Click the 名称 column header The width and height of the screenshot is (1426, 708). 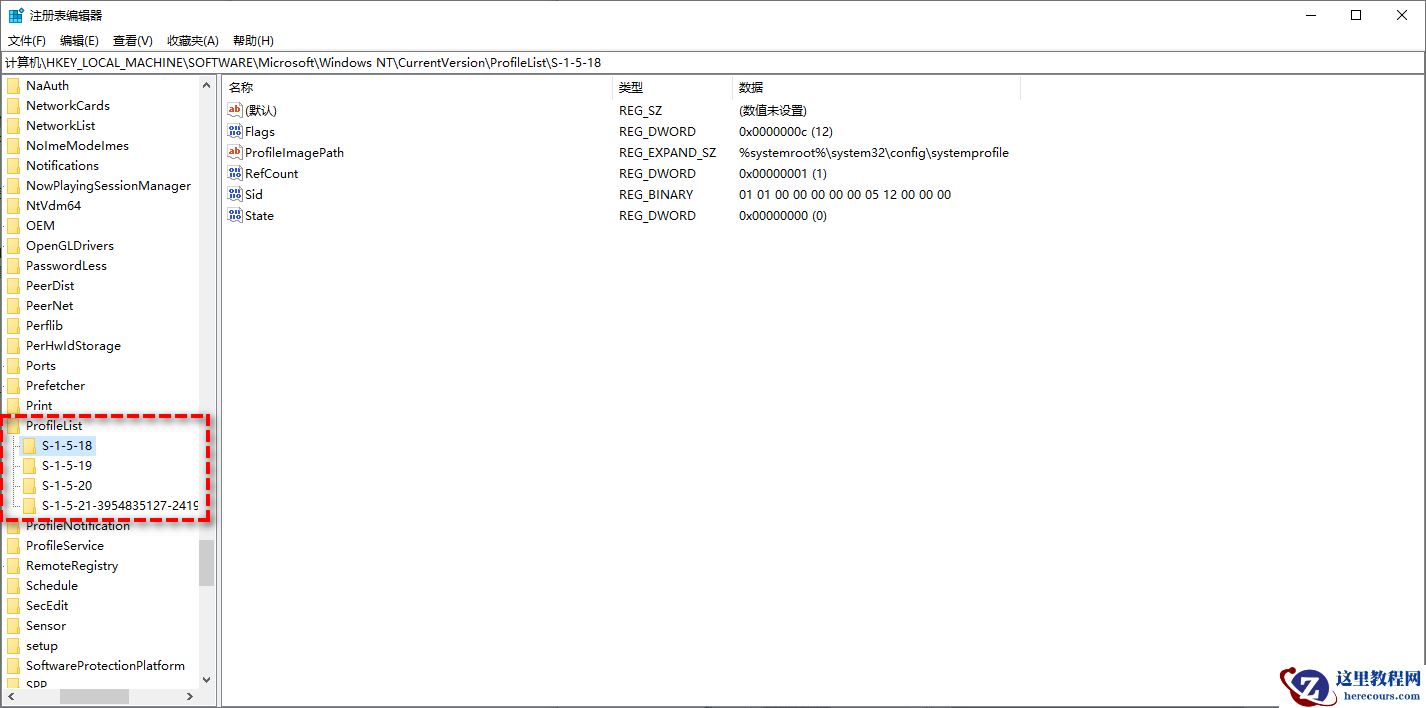(241, 86)
